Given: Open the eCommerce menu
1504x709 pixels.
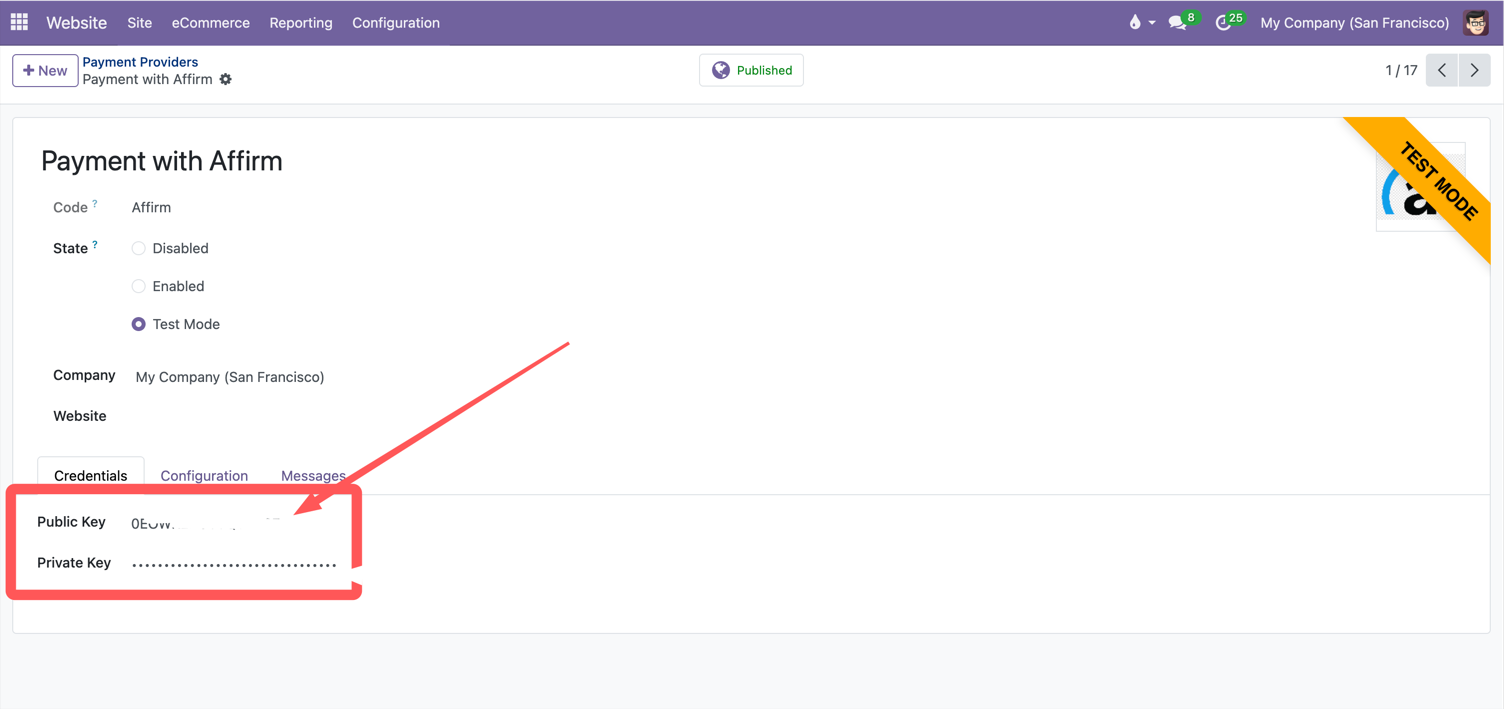Looking at the screenshot, I should [x=211, y=22].
